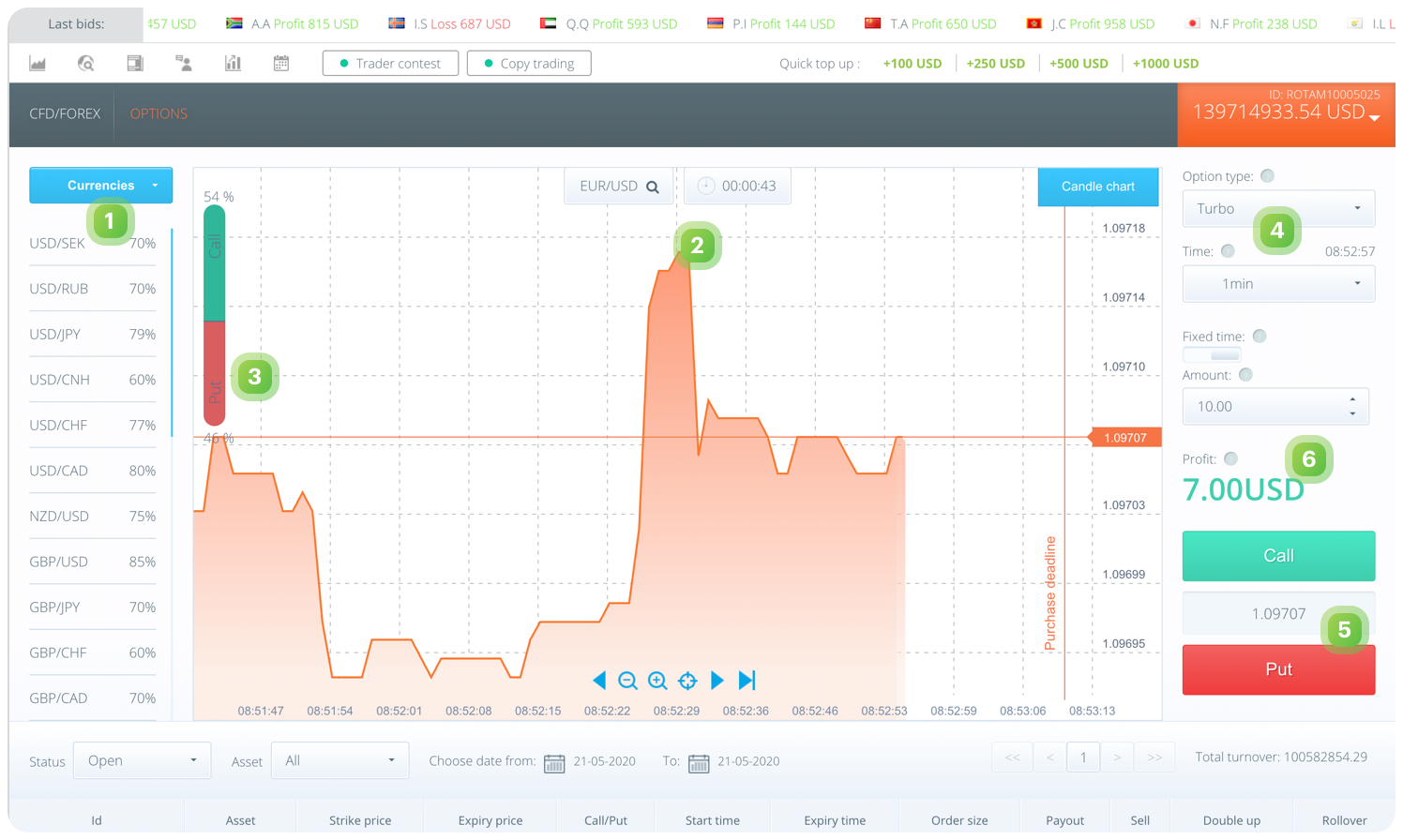Skip chart to latest with end arrow

click(x=747, y=681)
